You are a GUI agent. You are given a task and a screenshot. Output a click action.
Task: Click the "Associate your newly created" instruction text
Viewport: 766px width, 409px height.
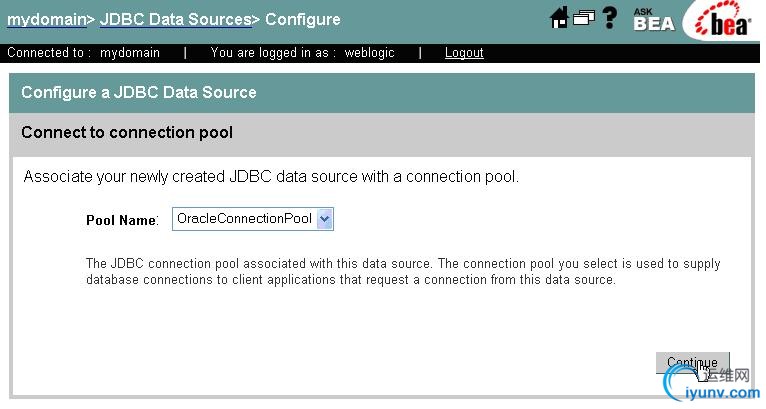[x=271, y=177]
